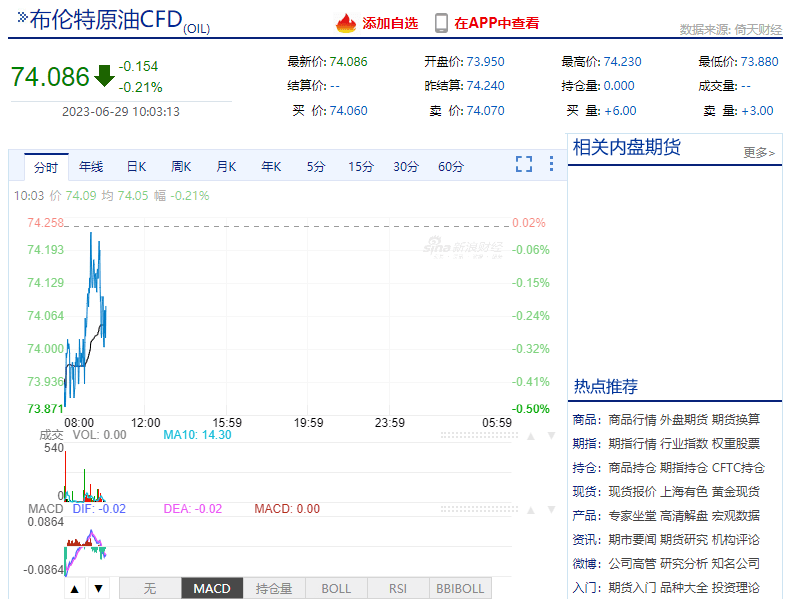Click the dotted drag handle in volume panel
The height and width of the screenshot is (599, 791).
pyautogui.click(x=479, y=435)
